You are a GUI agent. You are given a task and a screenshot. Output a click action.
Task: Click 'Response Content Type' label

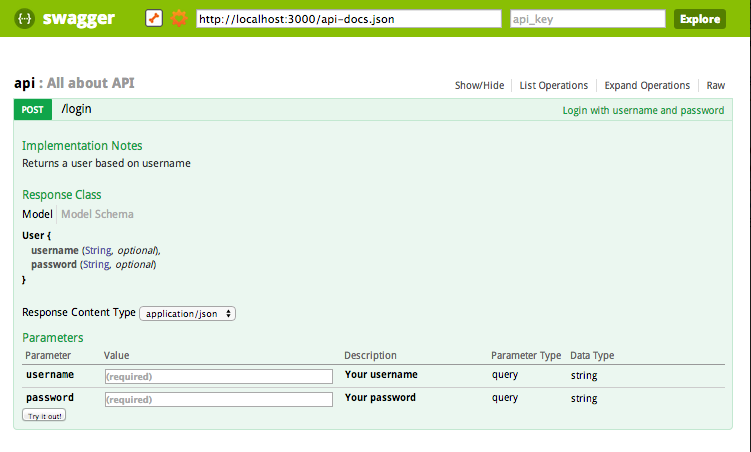pos(79,312)
